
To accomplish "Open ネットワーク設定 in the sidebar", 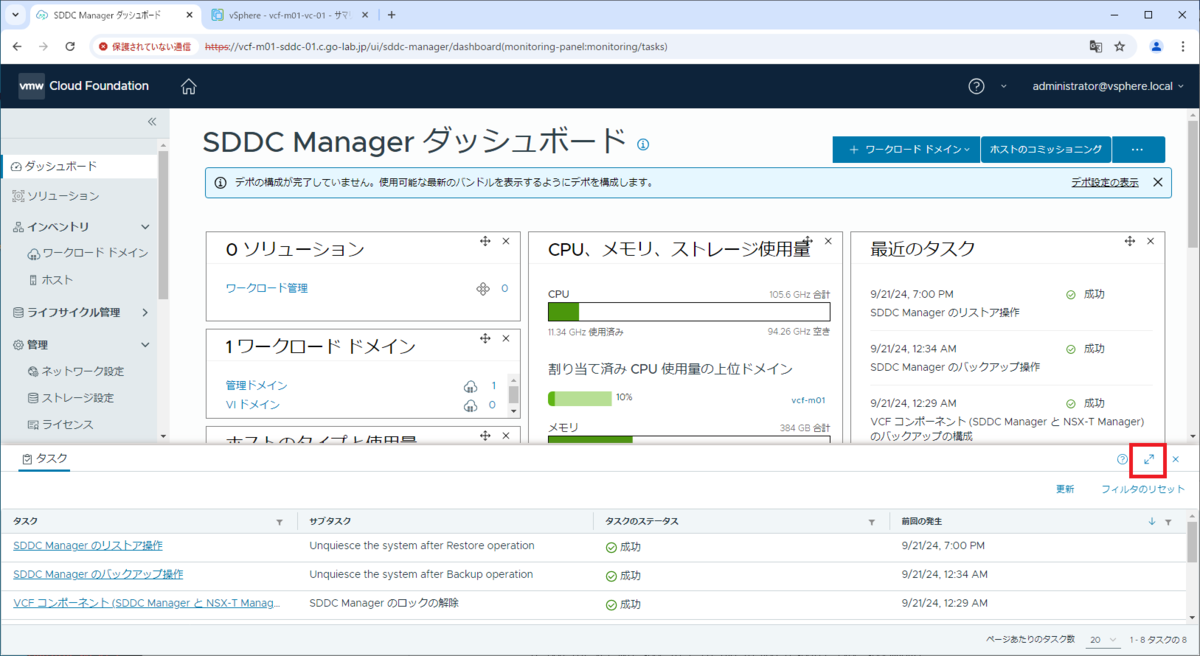I will (x=82, y=371).
